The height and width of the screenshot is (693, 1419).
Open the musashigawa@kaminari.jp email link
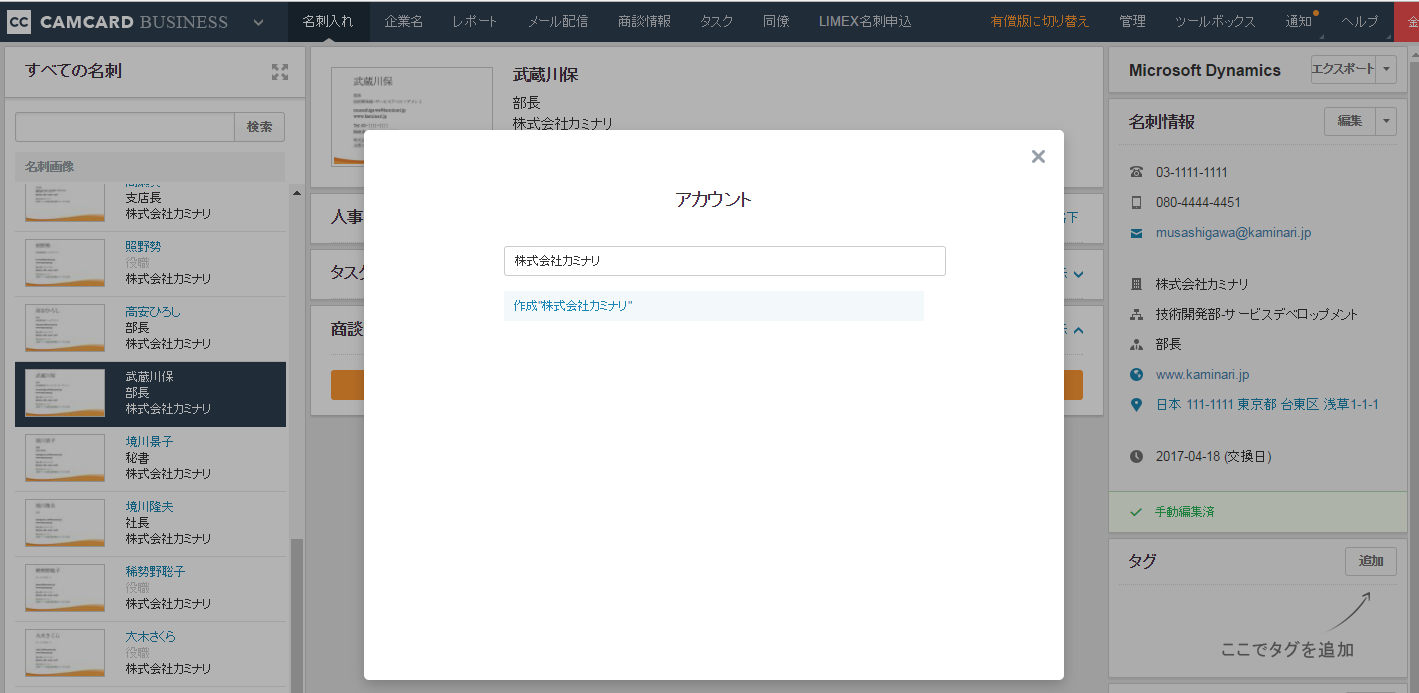1233,232
